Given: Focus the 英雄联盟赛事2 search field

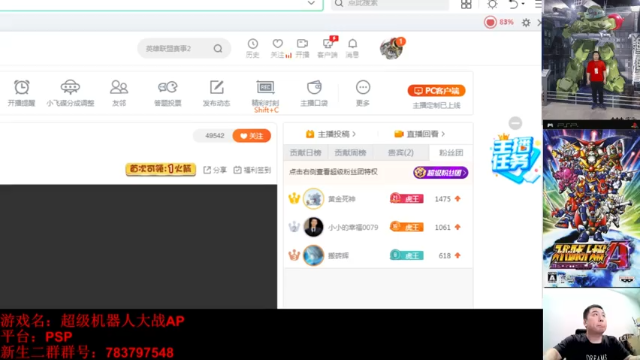Looking at the screenshot, I should coord(184,49).
